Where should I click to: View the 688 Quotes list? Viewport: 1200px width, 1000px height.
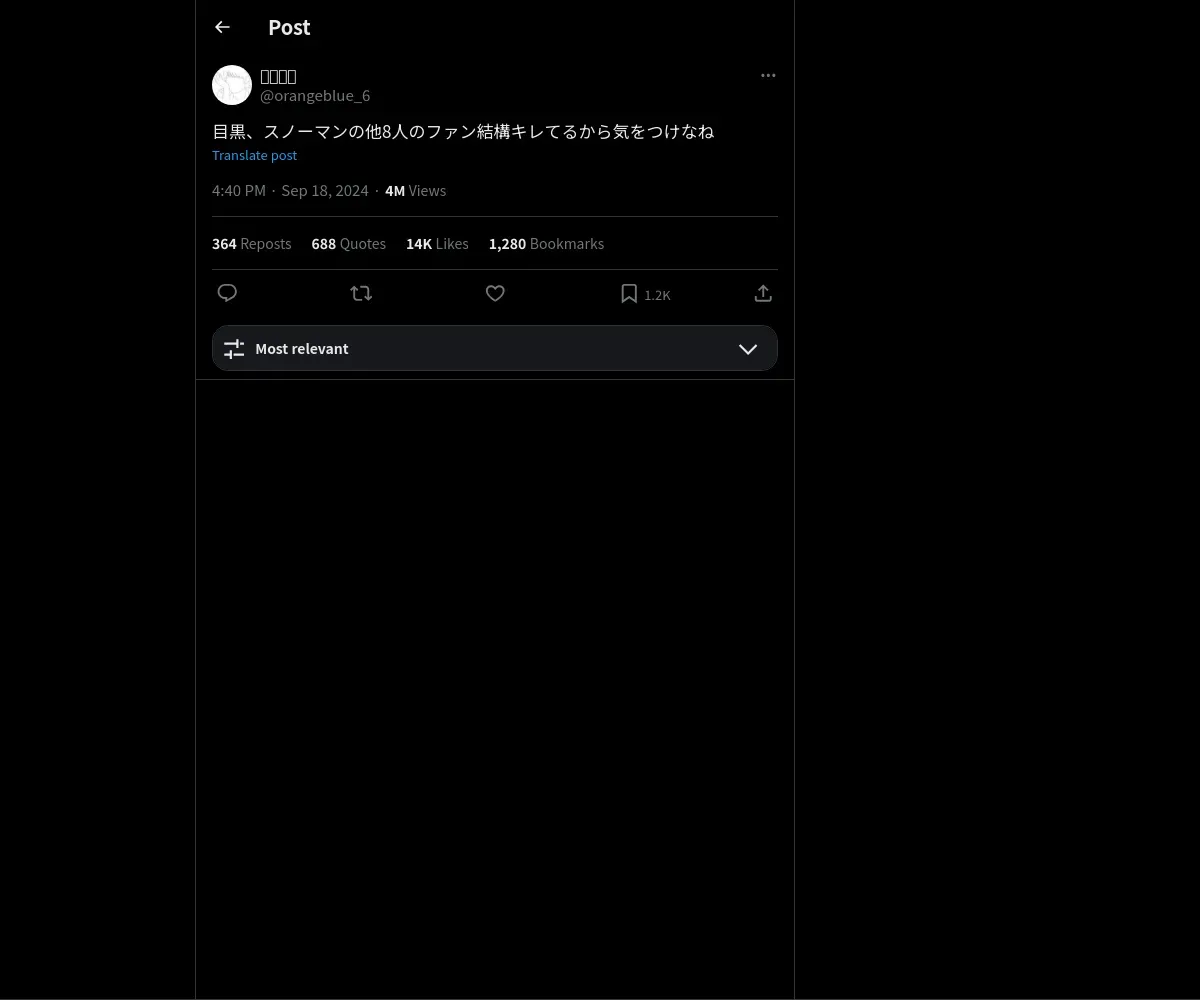[x=349, y=244]
